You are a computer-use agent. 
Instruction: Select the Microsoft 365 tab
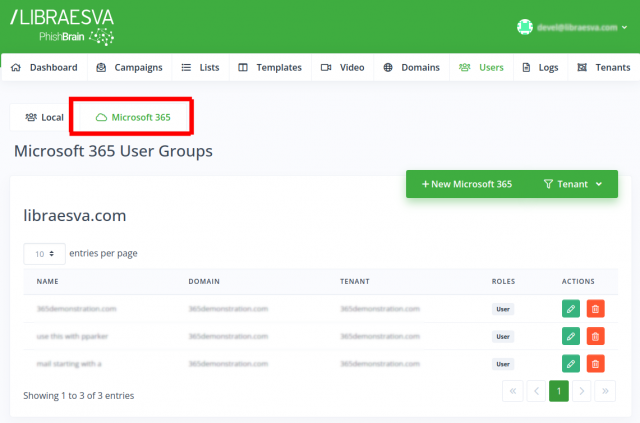pos(133,118)
